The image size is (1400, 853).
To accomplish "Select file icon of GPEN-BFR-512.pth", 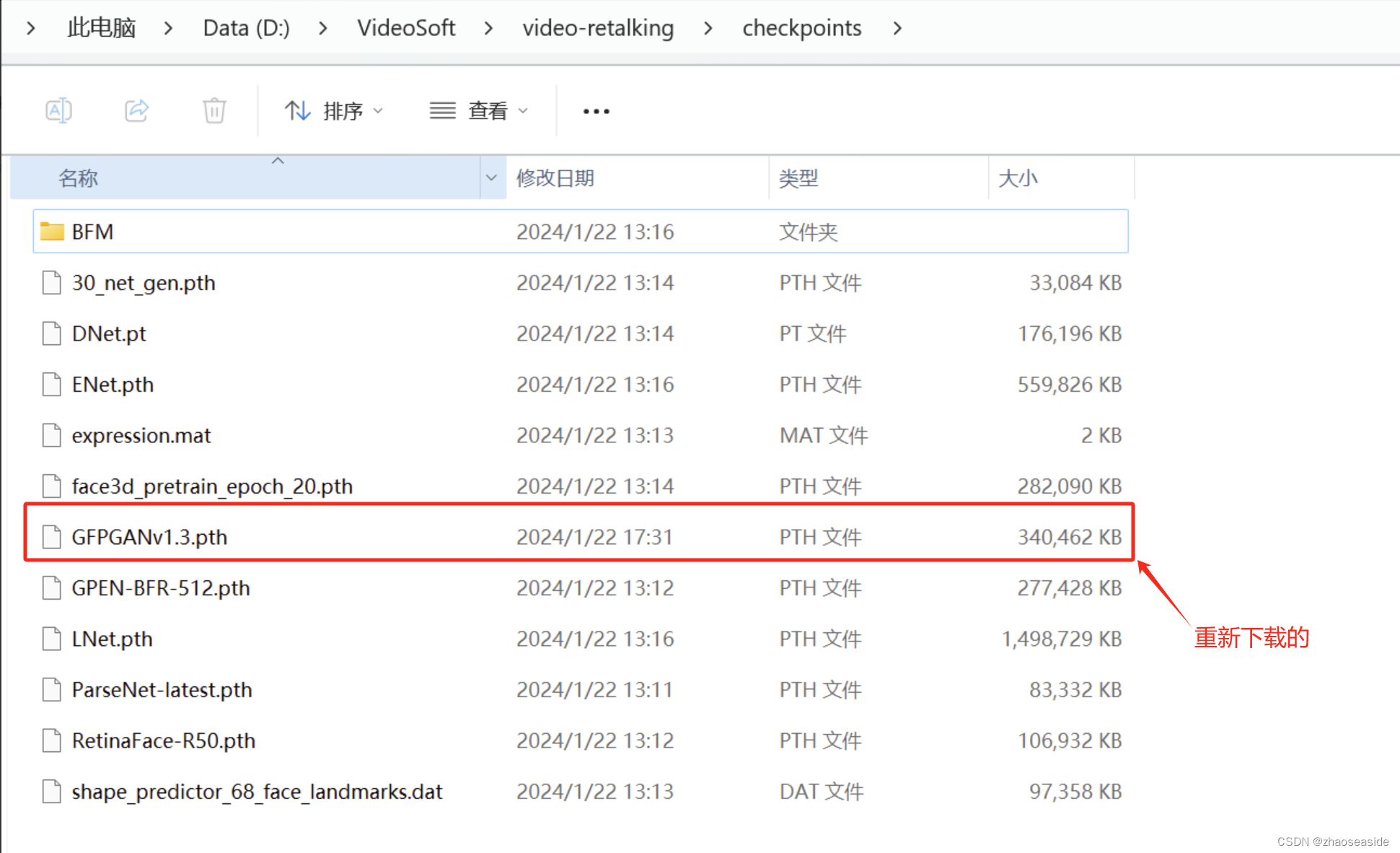I will 52,588.
